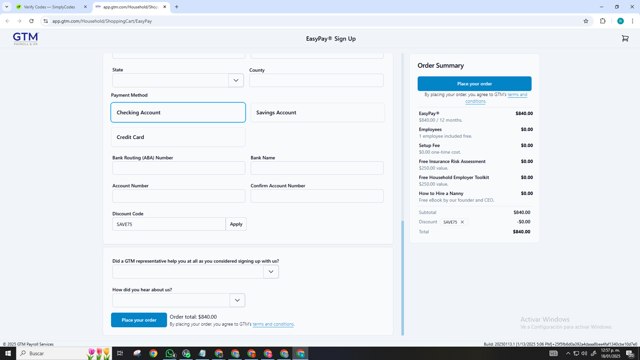Click the EasyPay® $840.00 line item
640x360 pixels.
tap(476, 116)
